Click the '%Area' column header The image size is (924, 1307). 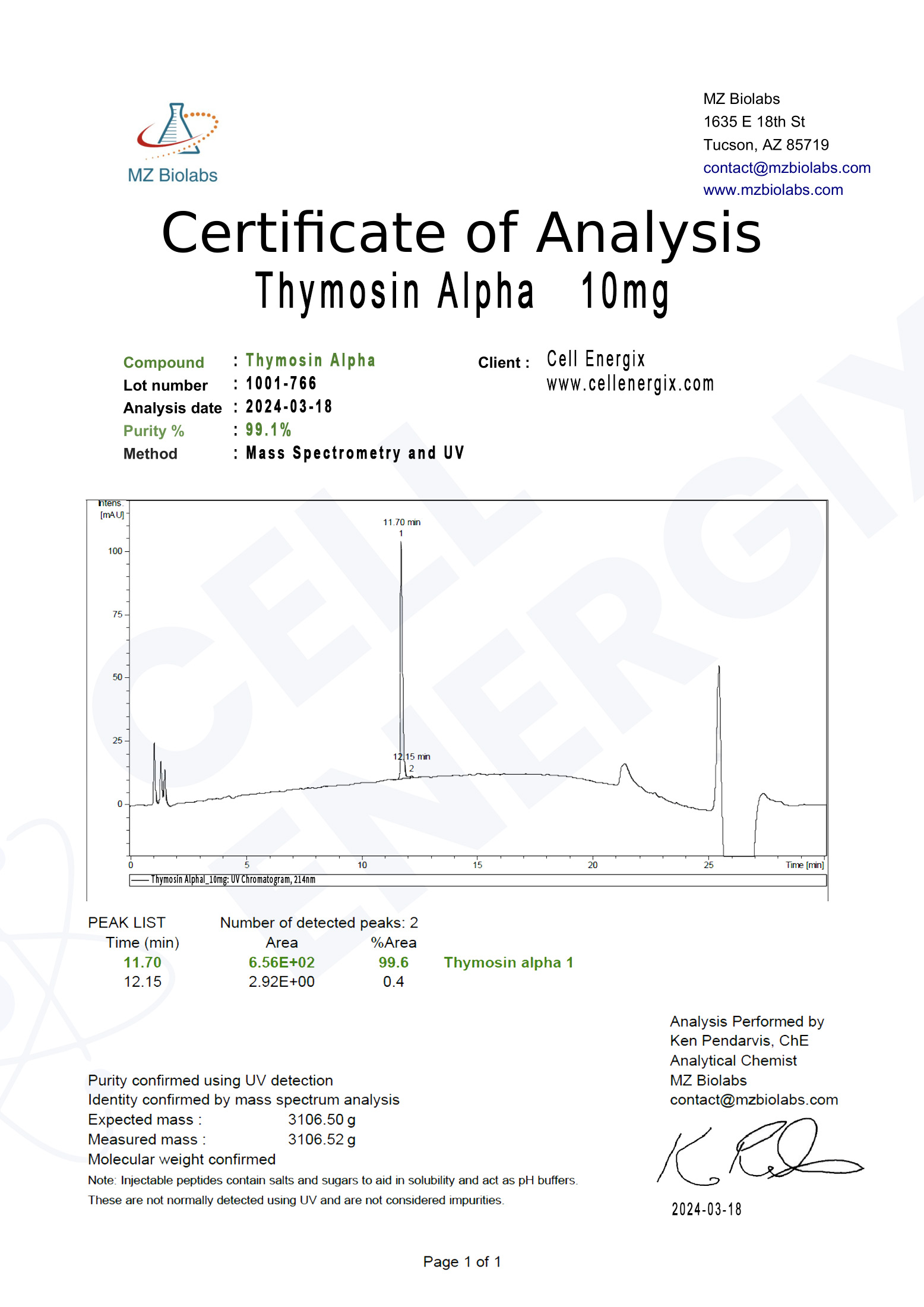pyautogui.click(x=394, y=943)
